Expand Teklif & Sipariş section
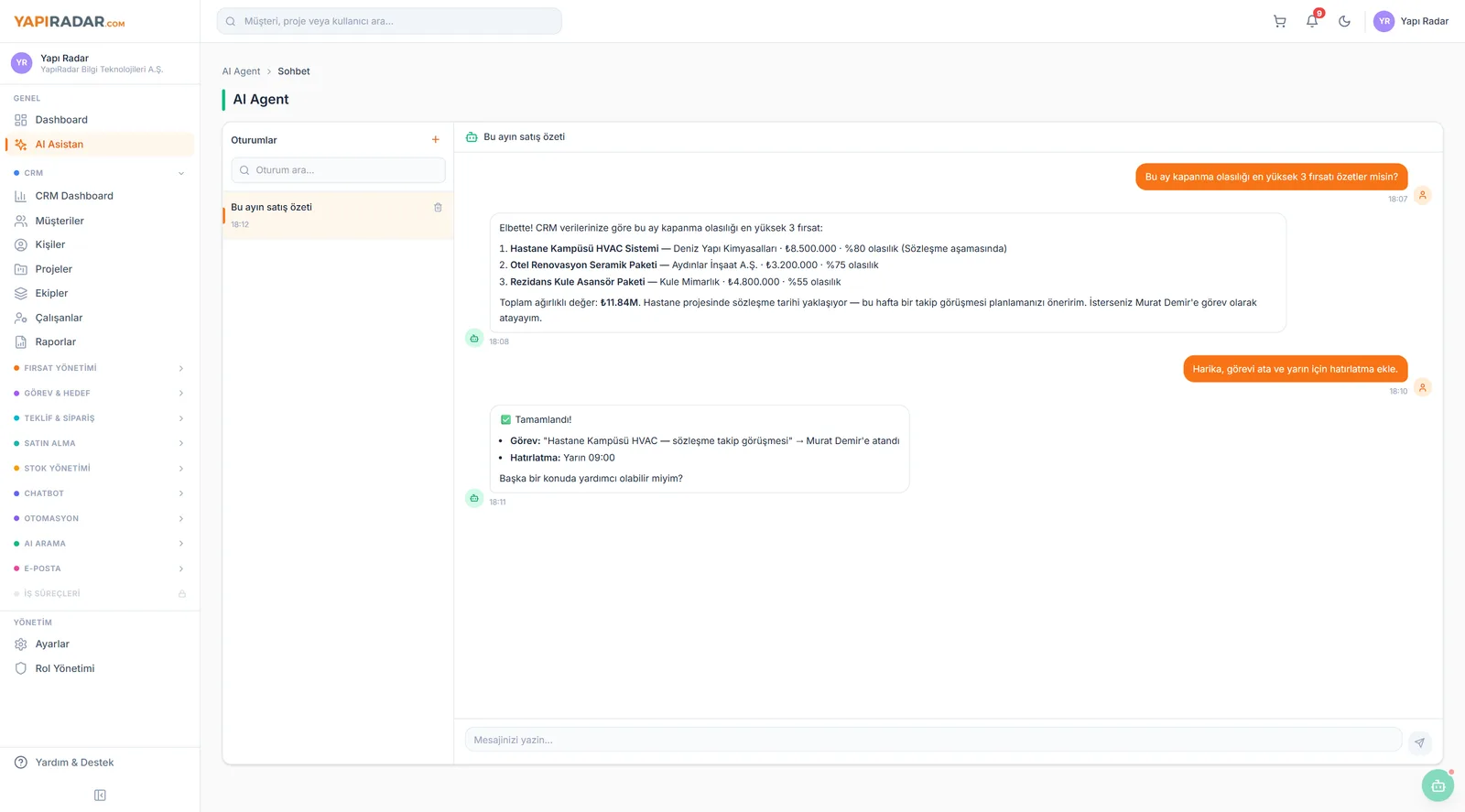Viewport: 1465px width, 812px height. point(100,418)
